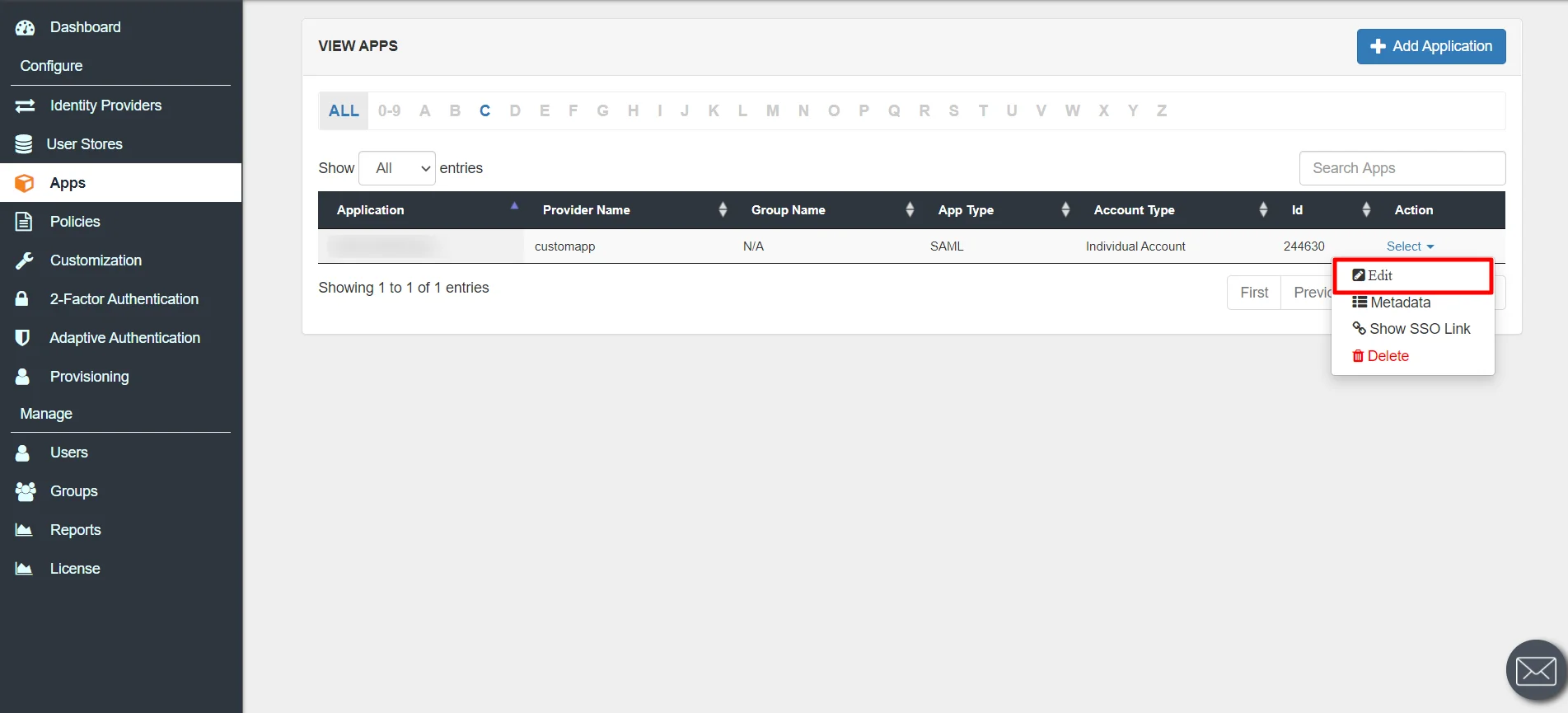Viewport: 1568px width, 713px height.
Task: Click the Users person icon
Action: pyautogui.click(x=22, y=453)
